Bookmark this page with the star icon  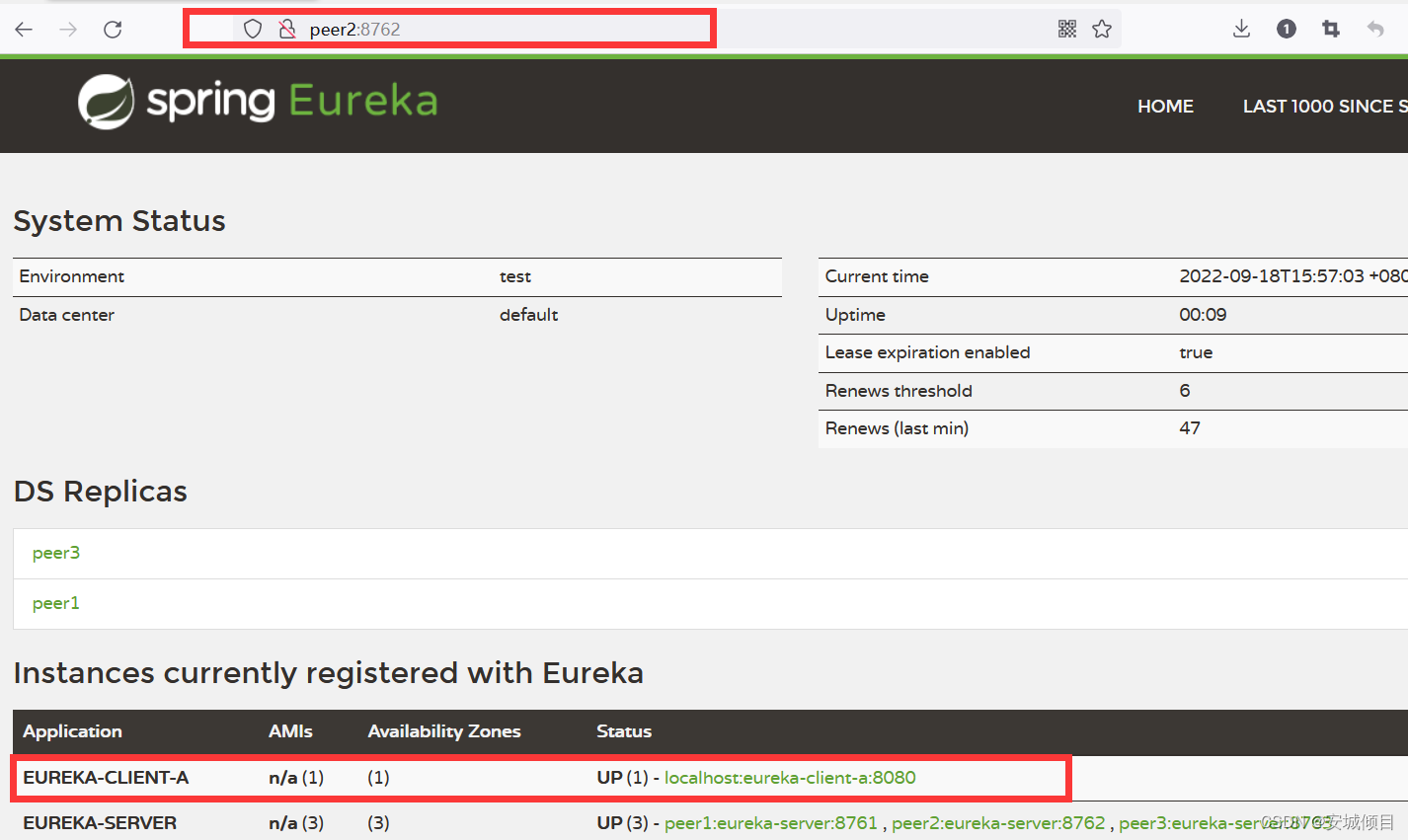1102,30
